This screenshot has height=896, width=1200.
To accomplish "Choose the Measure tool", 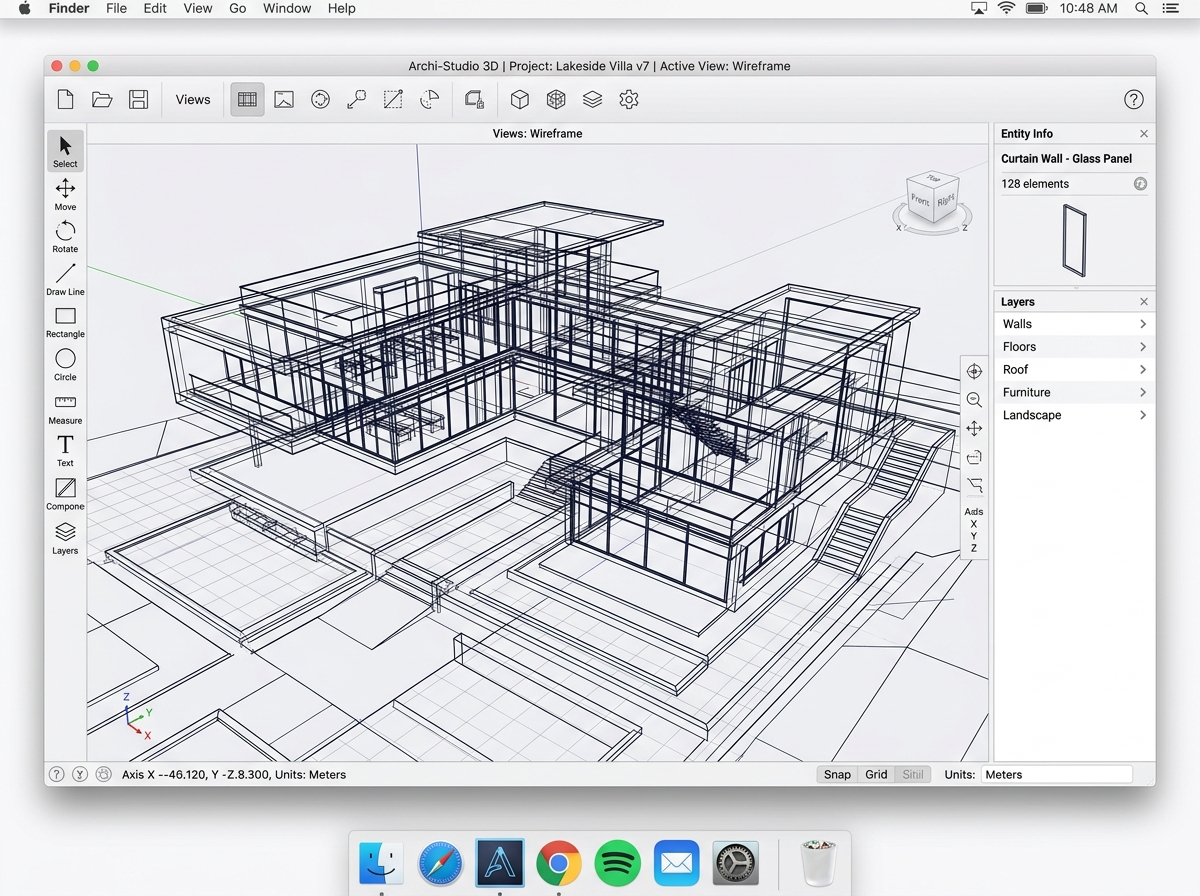I will (65, 408).
